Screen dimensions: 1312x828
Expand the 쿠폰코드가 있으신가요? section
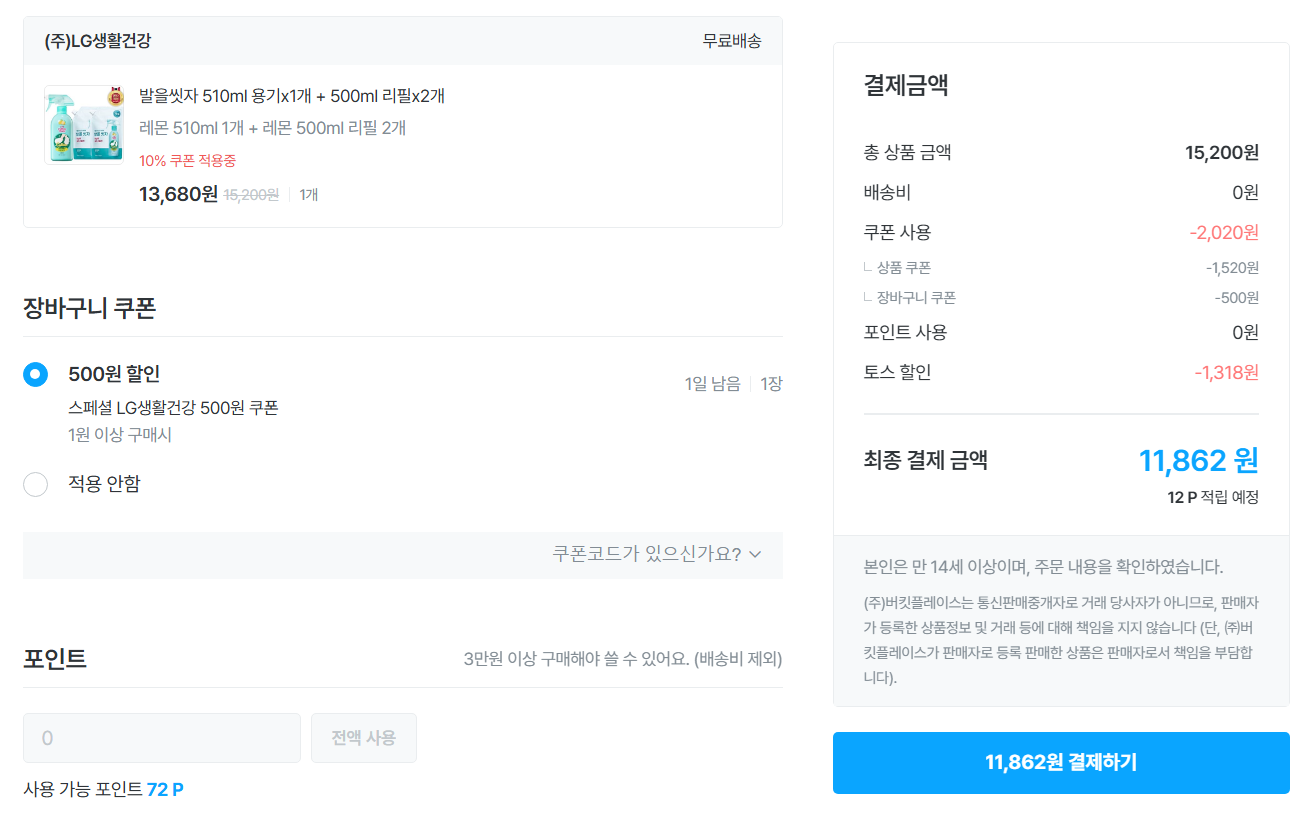tap(647, 554)
